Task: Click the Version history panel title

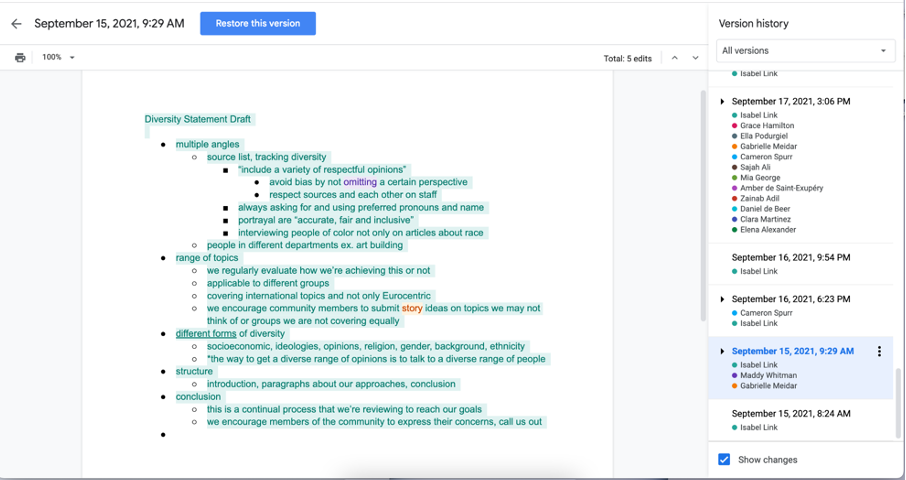Action: [753, 24]
